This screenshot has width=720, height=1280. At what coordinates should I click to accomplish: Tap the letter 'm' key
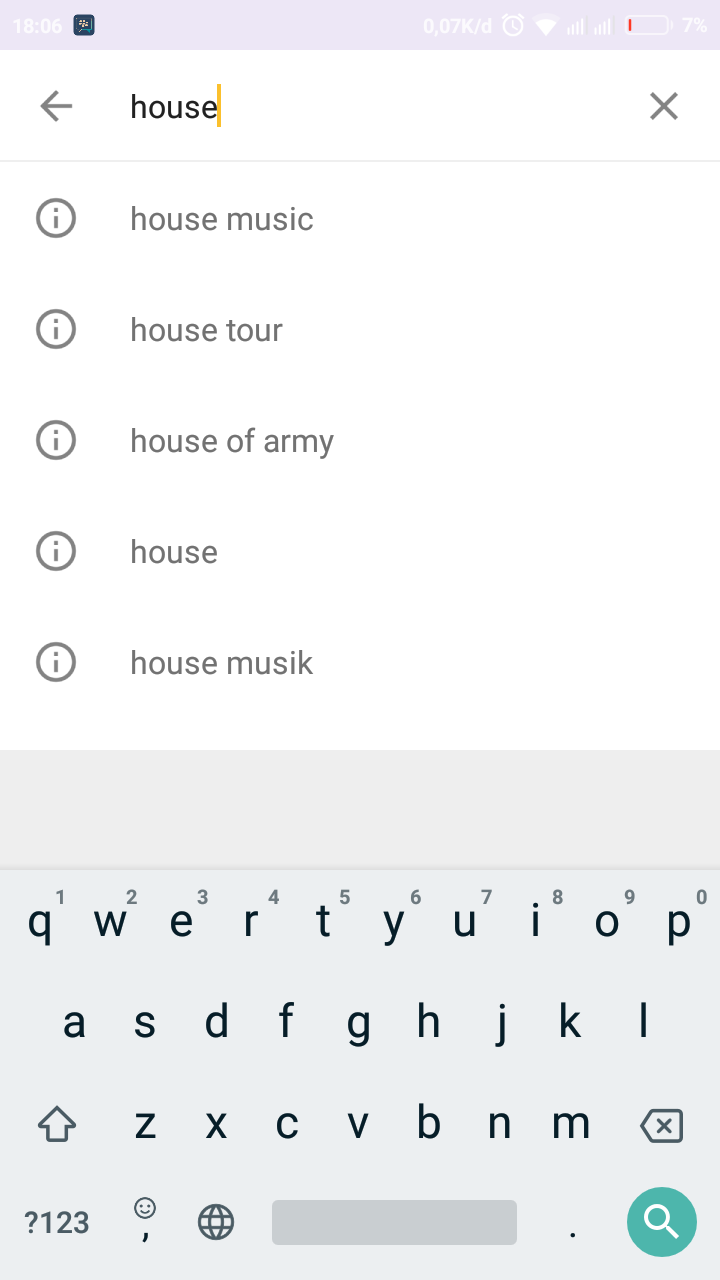[571, 1125]
